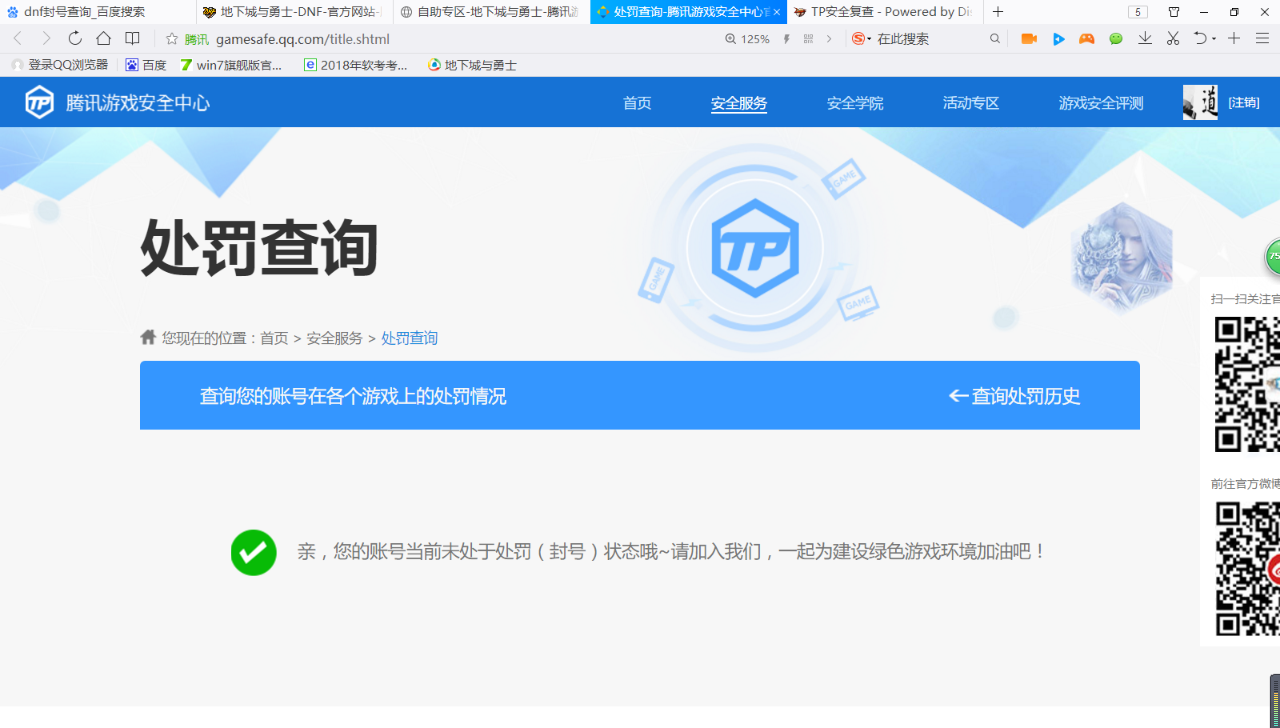1280x728 pixels.
Task: Open the download manager arrow icon
Action: [1145, 38]
